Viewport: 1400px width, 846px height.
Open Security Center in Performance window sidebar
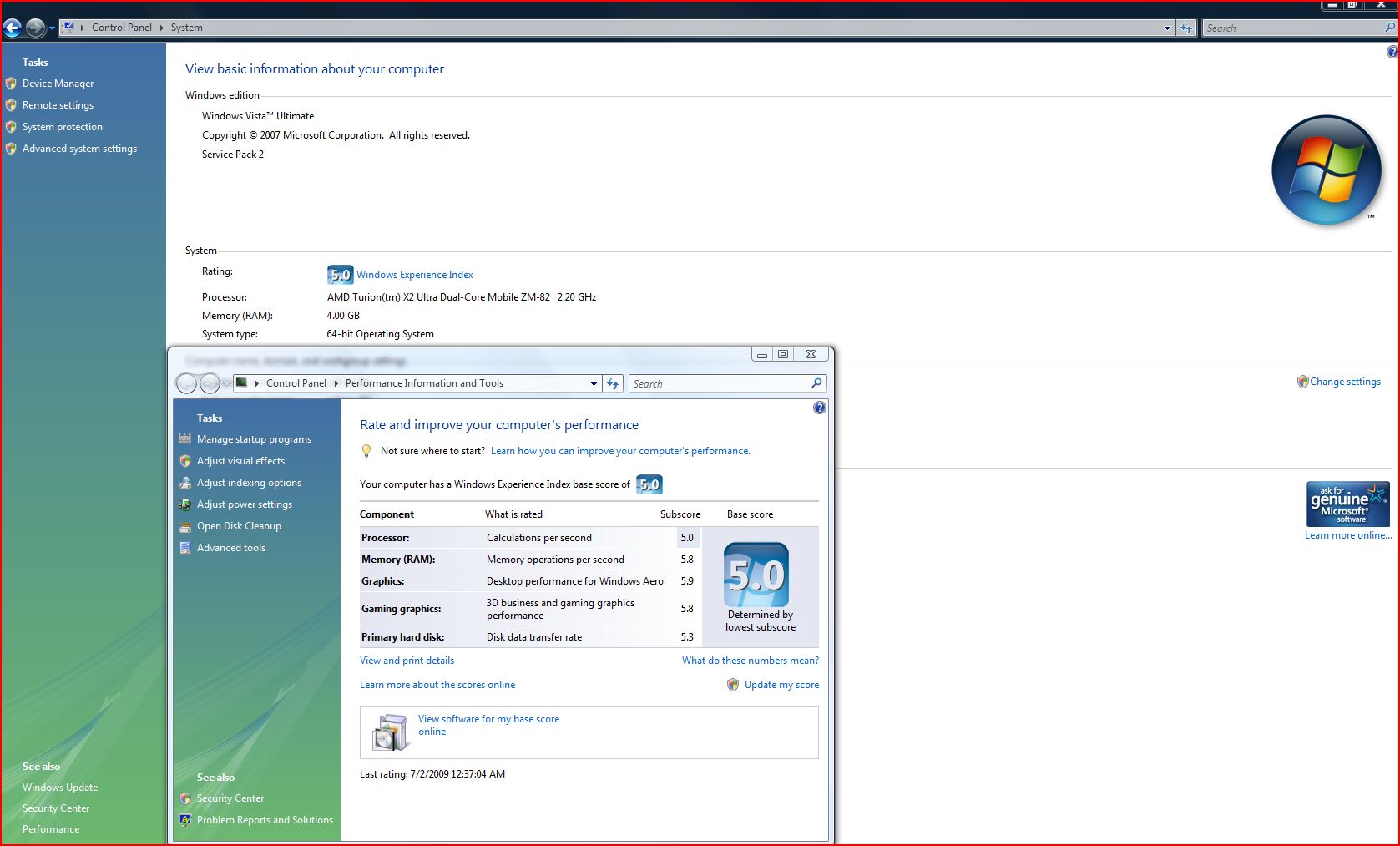(x=230, y=798)
